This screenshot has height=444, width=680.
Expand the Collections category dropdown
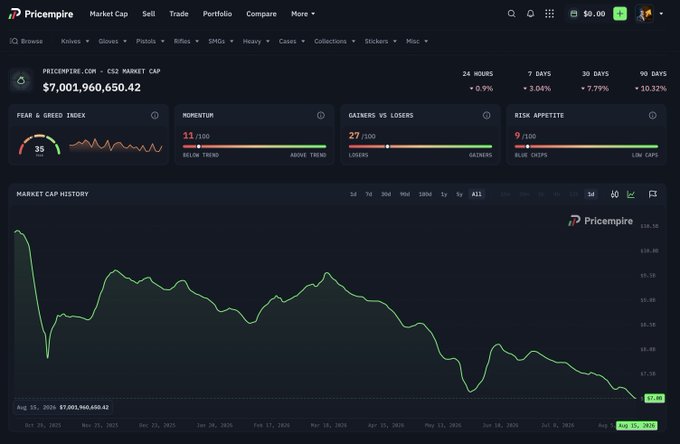point(335,41)
